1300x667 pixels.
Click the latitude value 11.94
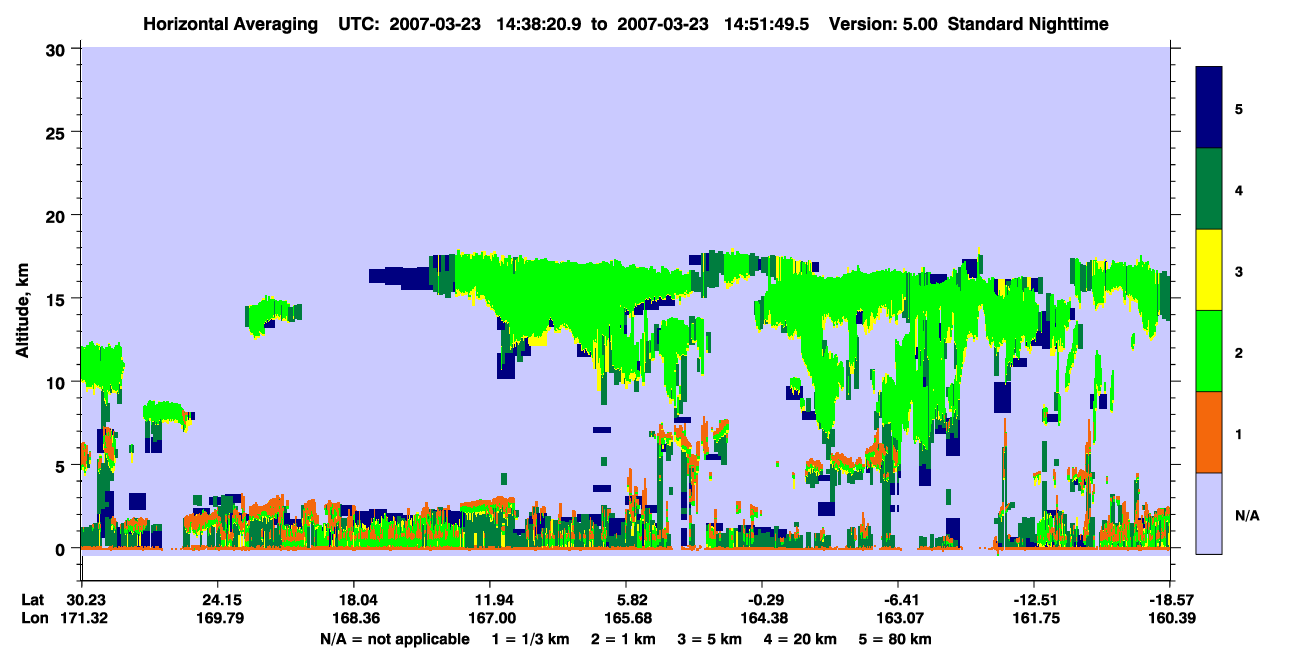pos(489,600)
